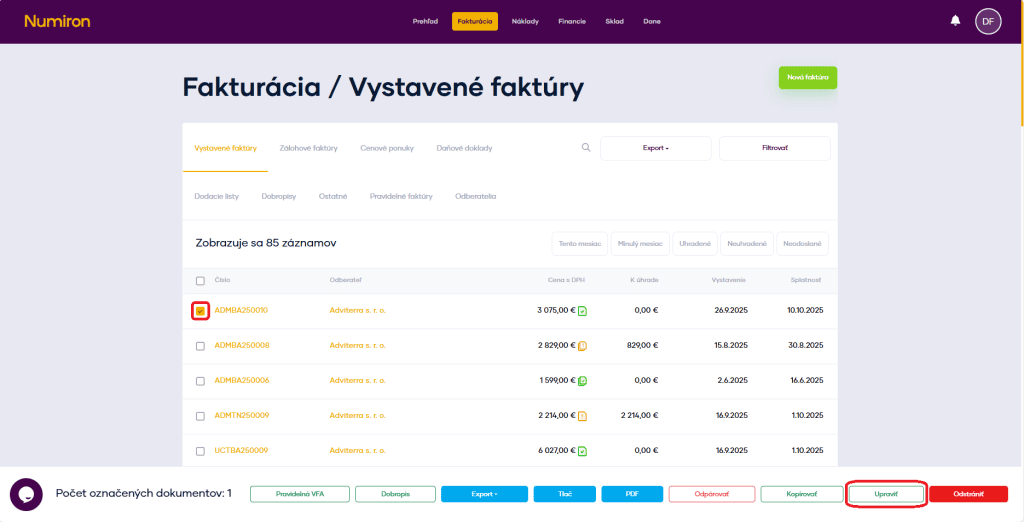Click the search magnifier icon
The width and height of the screenshot is (1024, 522).
coord(586,148)
